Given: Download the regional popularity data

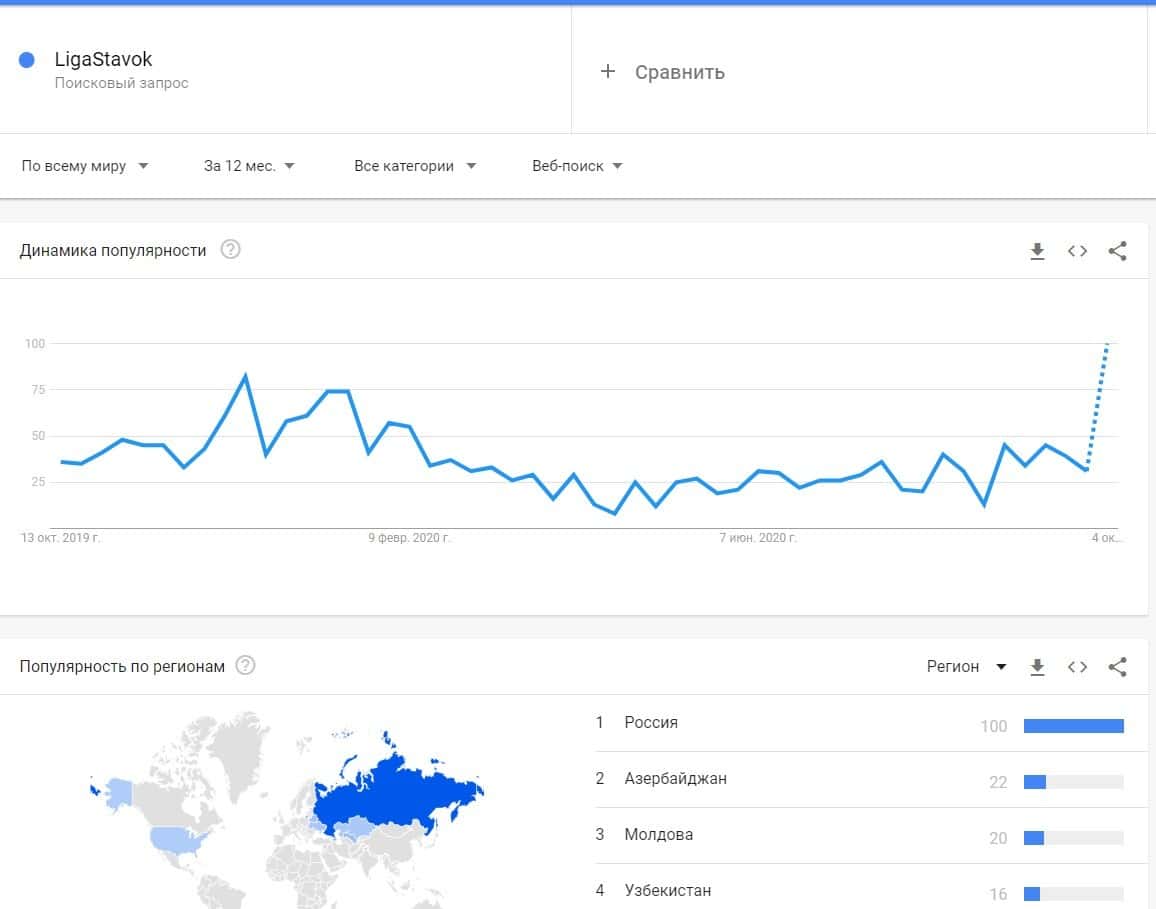Looking at the screenshot, I should (1037, 667).
